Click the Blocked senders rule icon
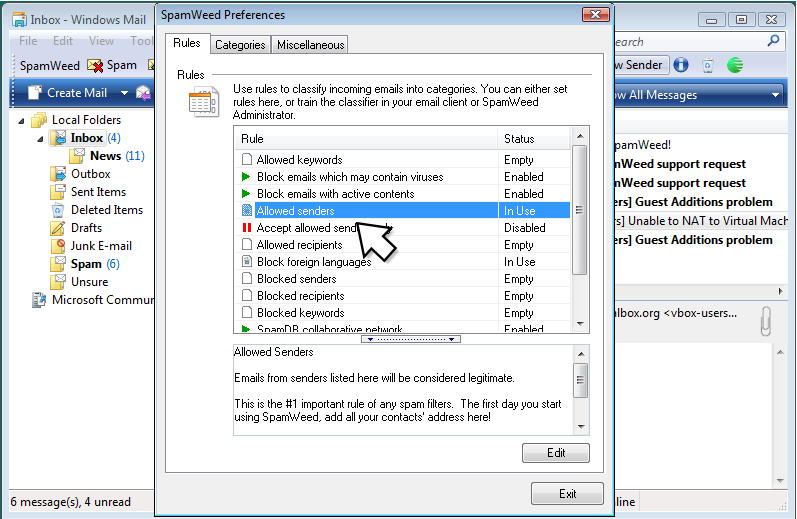The width and height of the screenshot is (797, 519). 247,279
